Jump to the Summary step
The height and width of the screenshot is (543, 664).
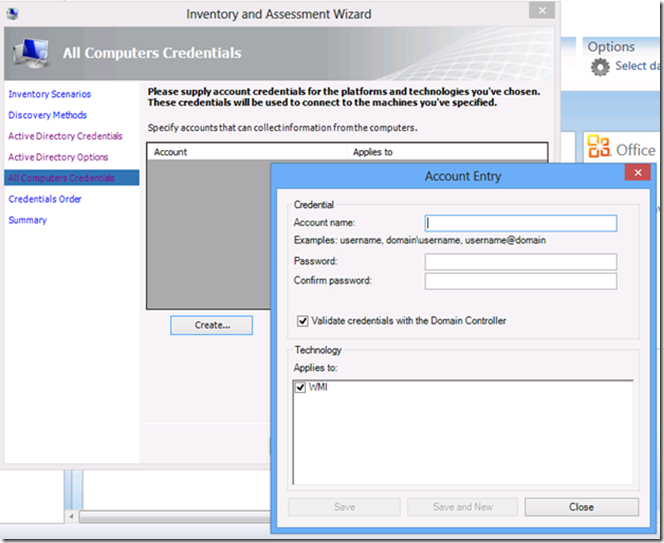28,220
